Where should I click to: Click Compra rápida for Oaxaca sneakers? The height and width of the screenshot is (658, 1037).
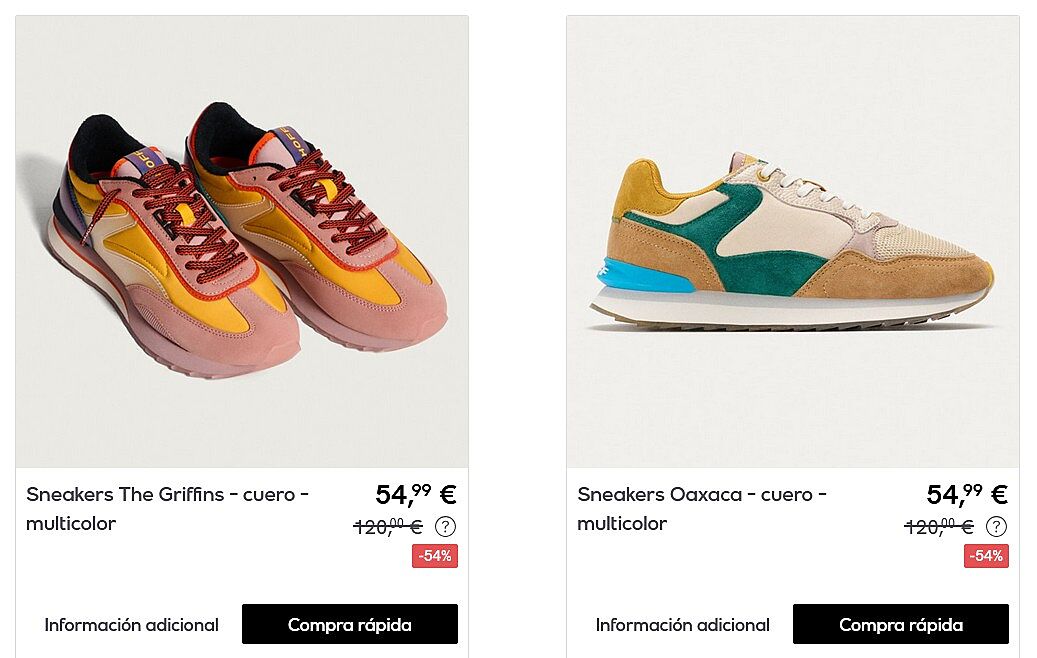901,624
